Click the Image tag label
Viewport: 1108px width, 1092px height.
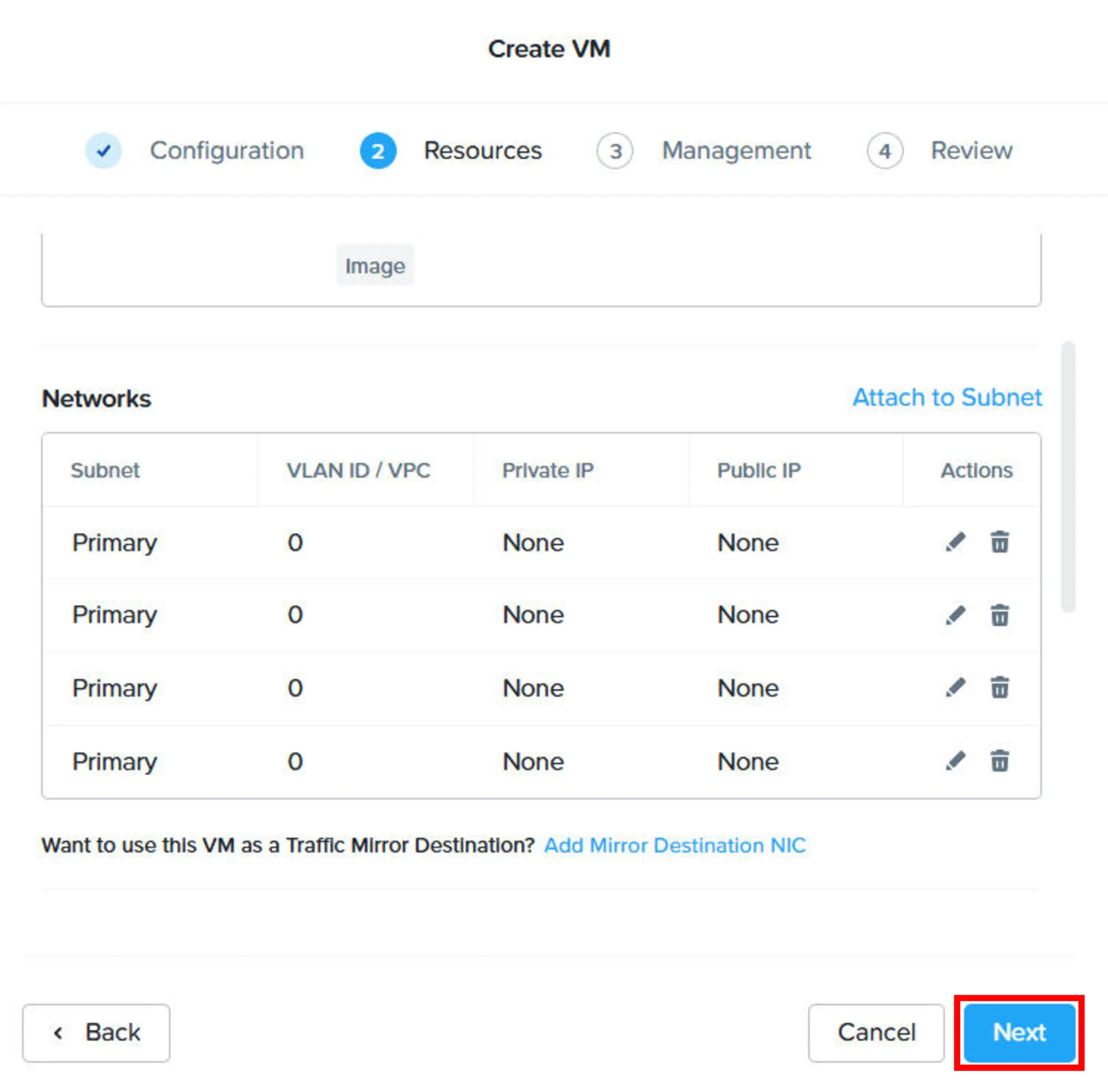(x=375, y=266)
